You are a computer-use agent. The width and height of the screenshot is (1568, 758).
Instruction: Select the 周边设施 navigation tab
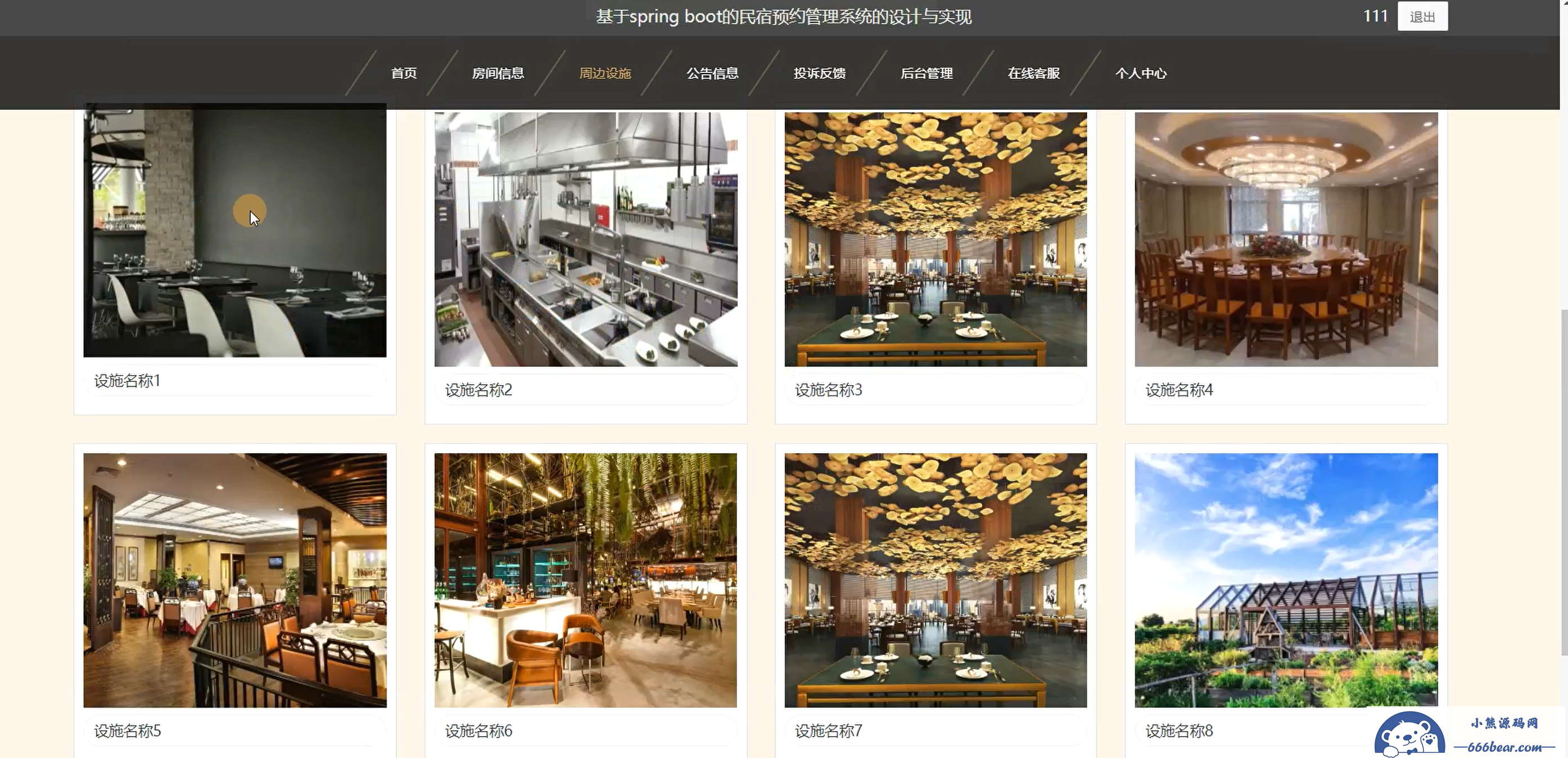tap(605, 74)
